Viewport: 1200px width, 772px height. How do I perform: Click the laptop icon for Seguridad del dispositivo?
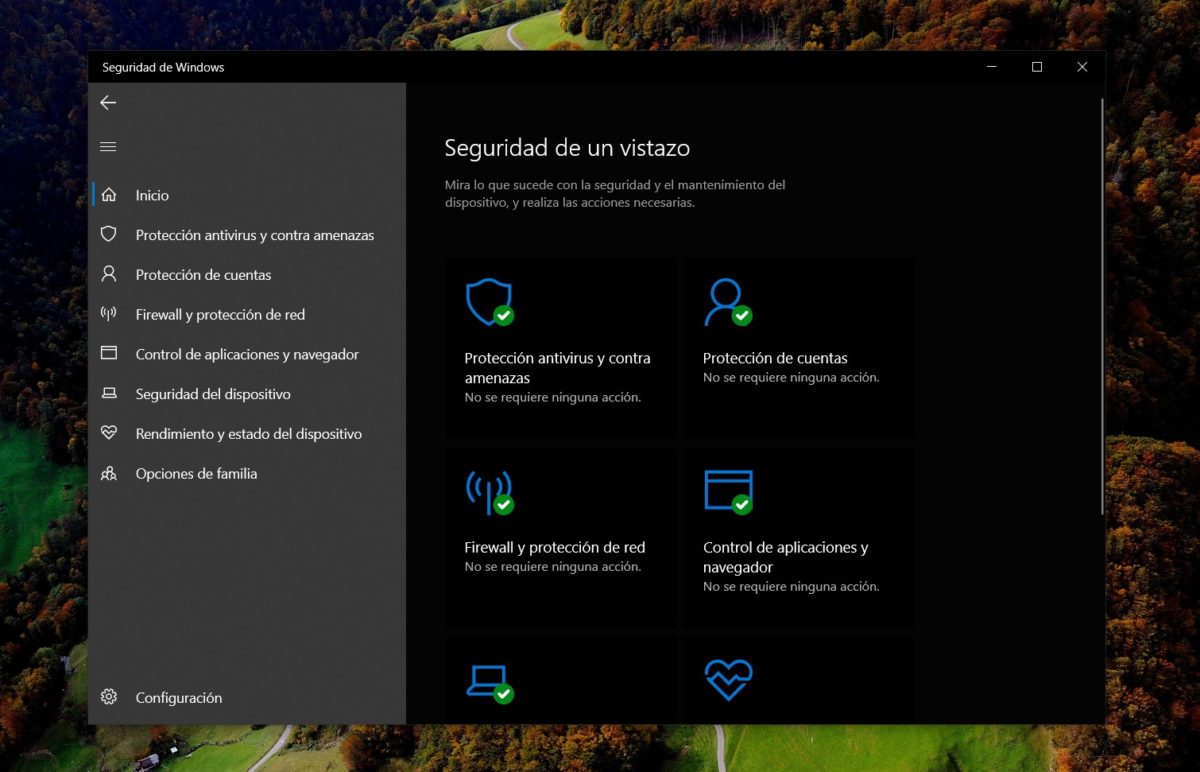click(x=109, y=394)
